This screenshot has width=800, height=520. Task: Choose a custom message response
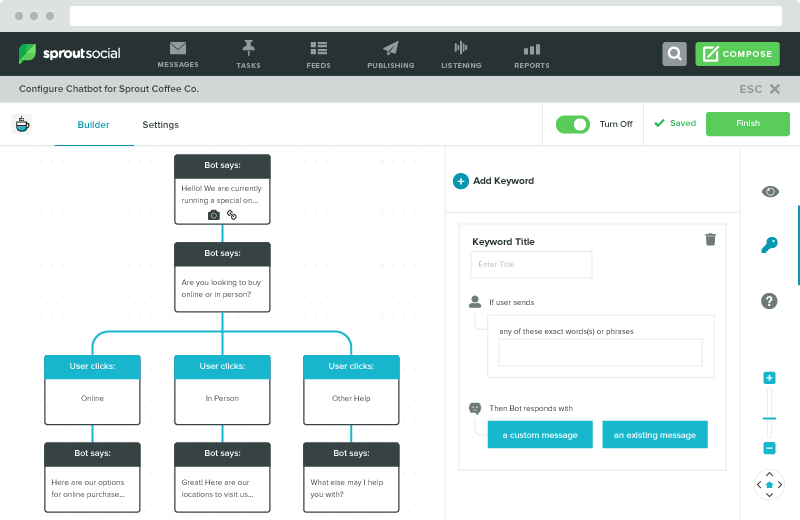click(x=540, y=435)
